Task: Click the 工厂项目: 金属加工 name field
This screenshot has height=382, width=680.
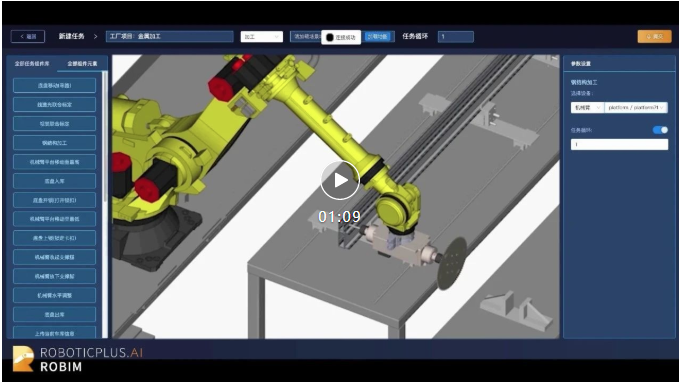Action: click(170, 36)
